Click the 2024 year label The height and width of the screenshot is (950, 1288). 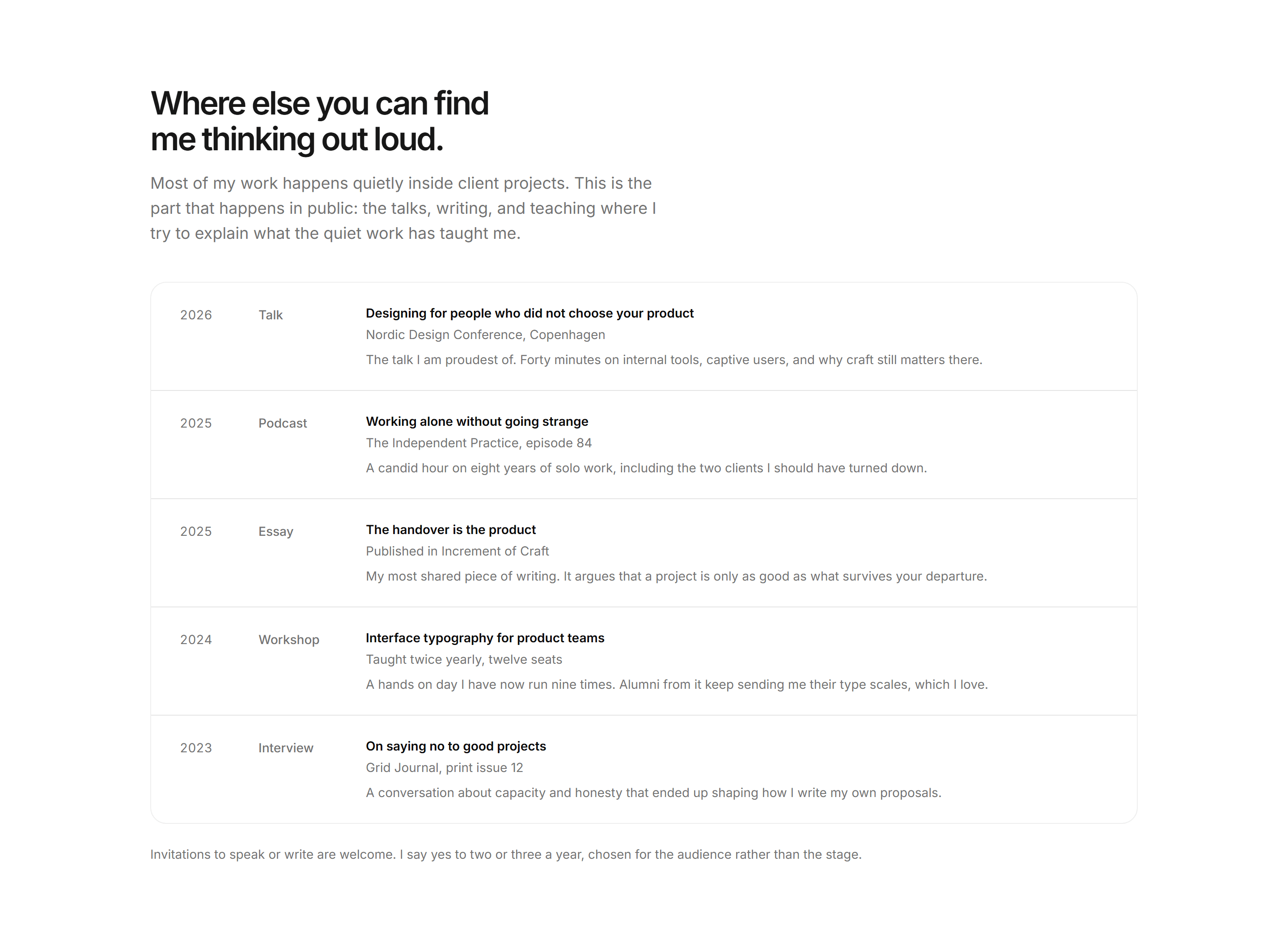point(196,640)
